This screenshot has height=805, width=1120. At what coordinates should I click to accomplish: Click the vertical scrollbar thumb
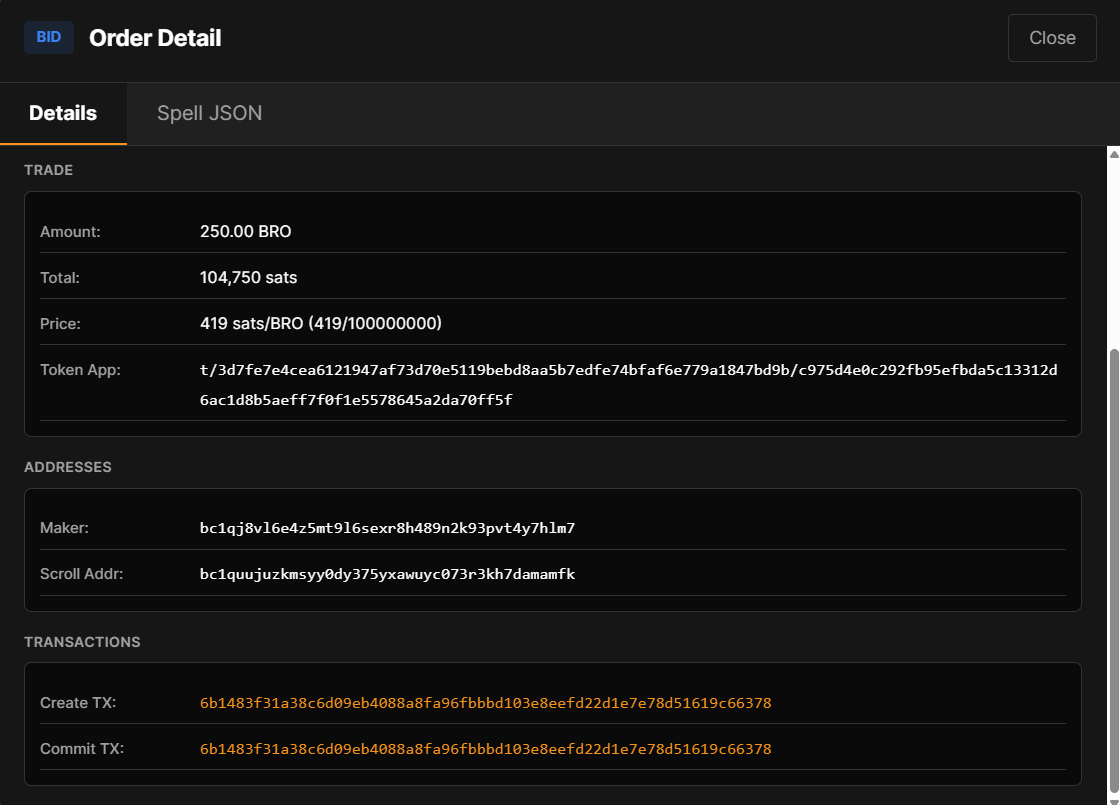[x=1114, y=571]
